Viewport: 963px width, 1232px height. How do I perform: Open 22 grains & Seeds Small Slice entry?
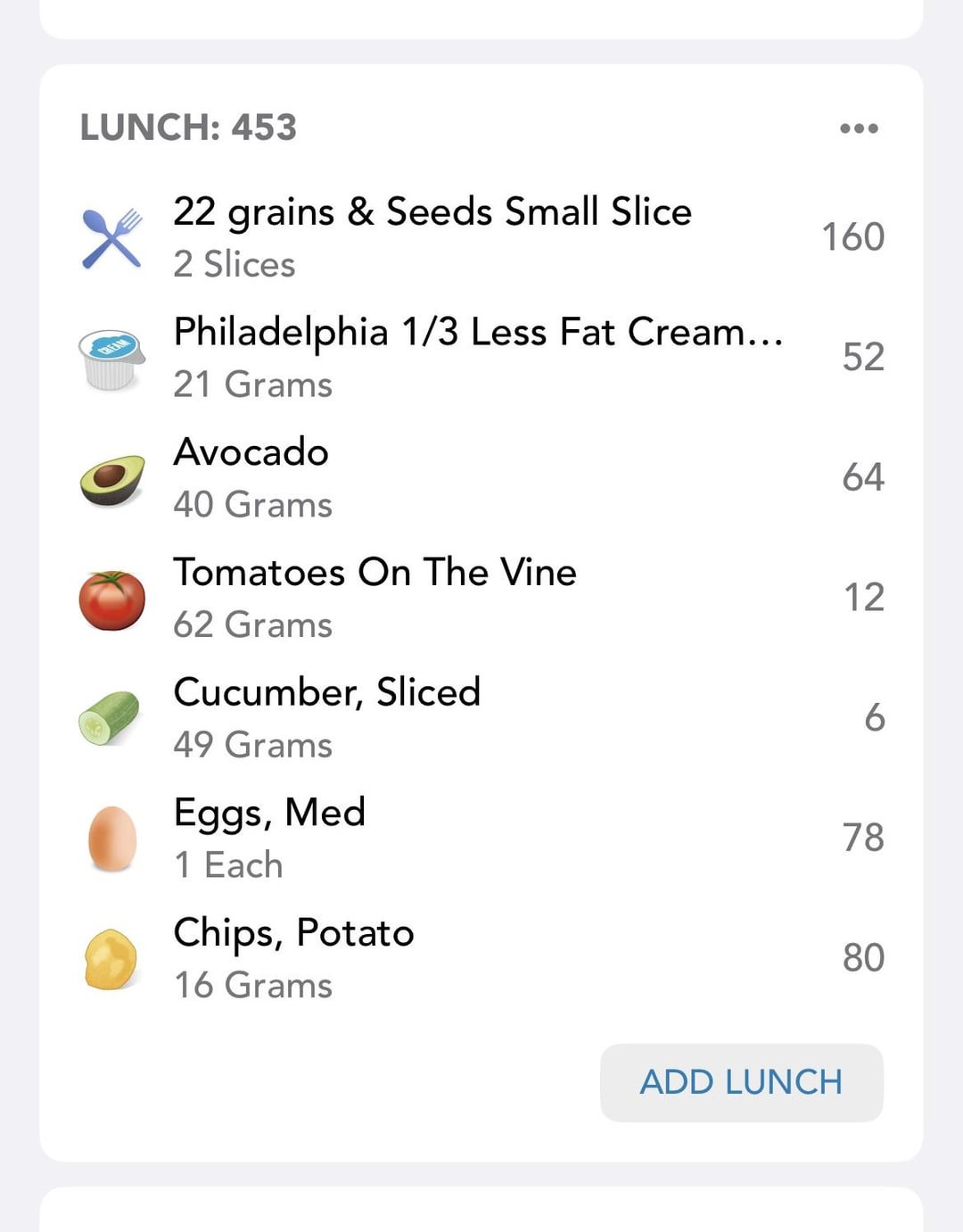481,237
